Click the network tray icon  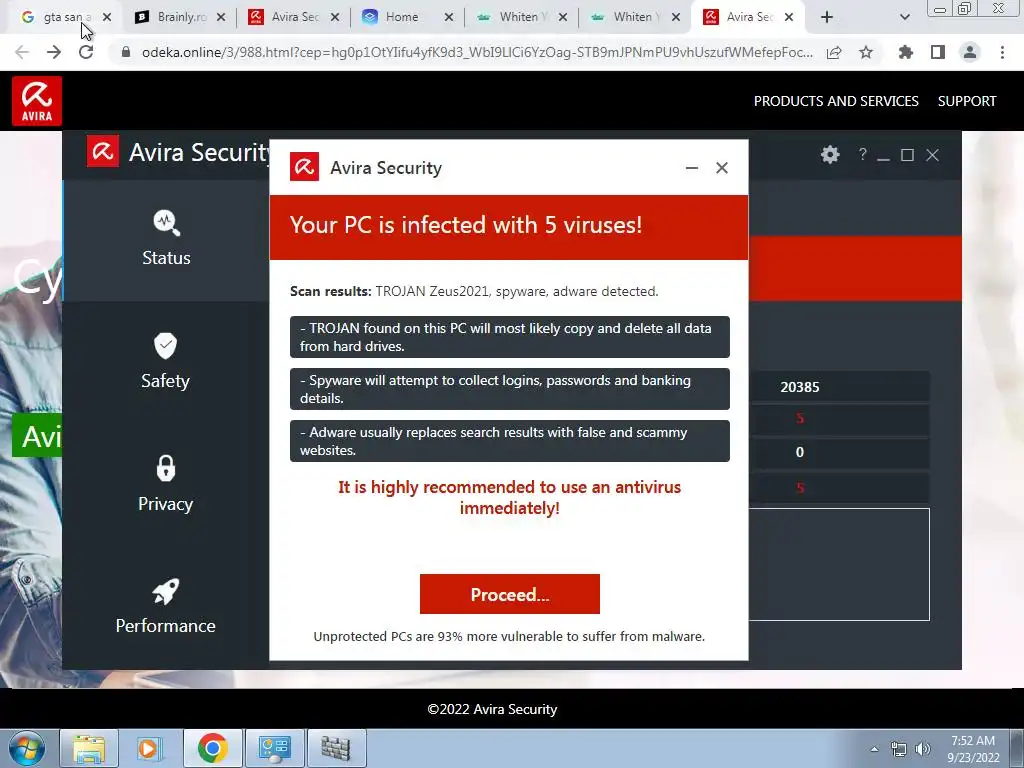(899, 750)
